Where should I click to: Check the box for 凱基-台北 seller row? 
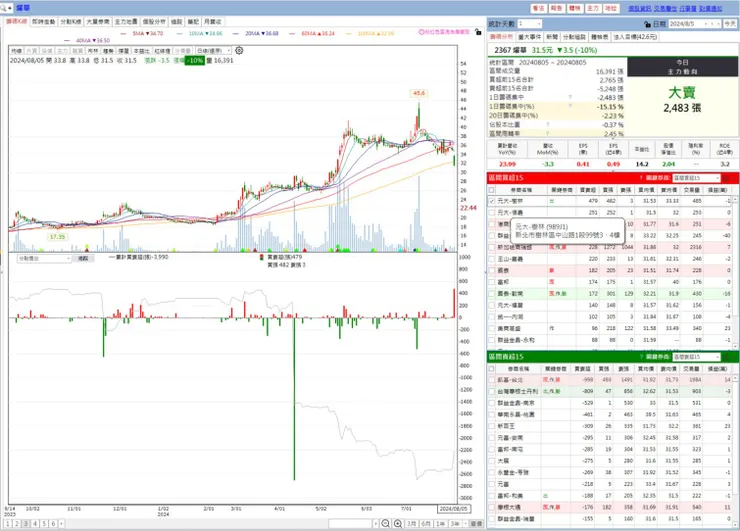coord(492,380)
